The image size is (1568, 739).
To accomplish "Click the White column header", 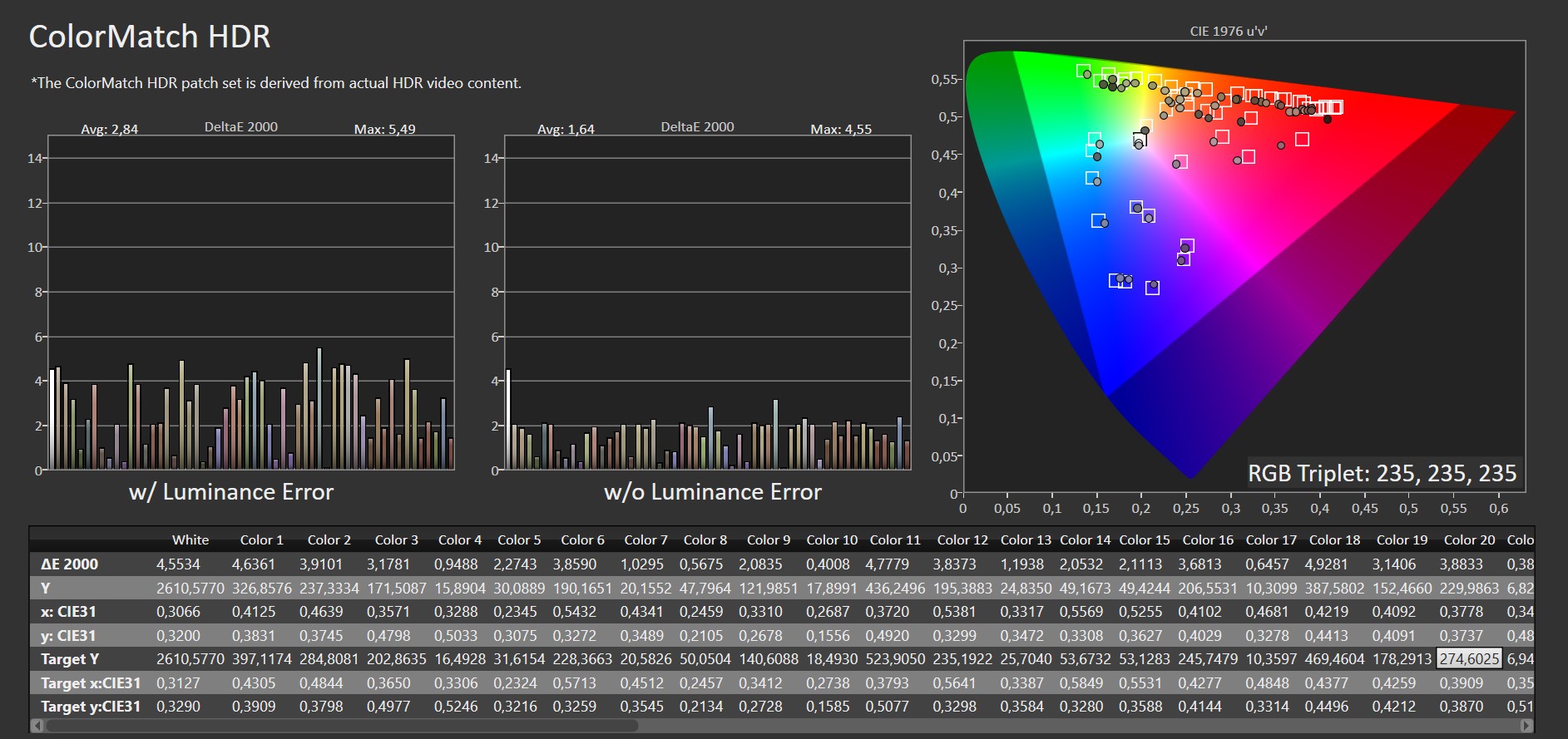I will point(190,540).
